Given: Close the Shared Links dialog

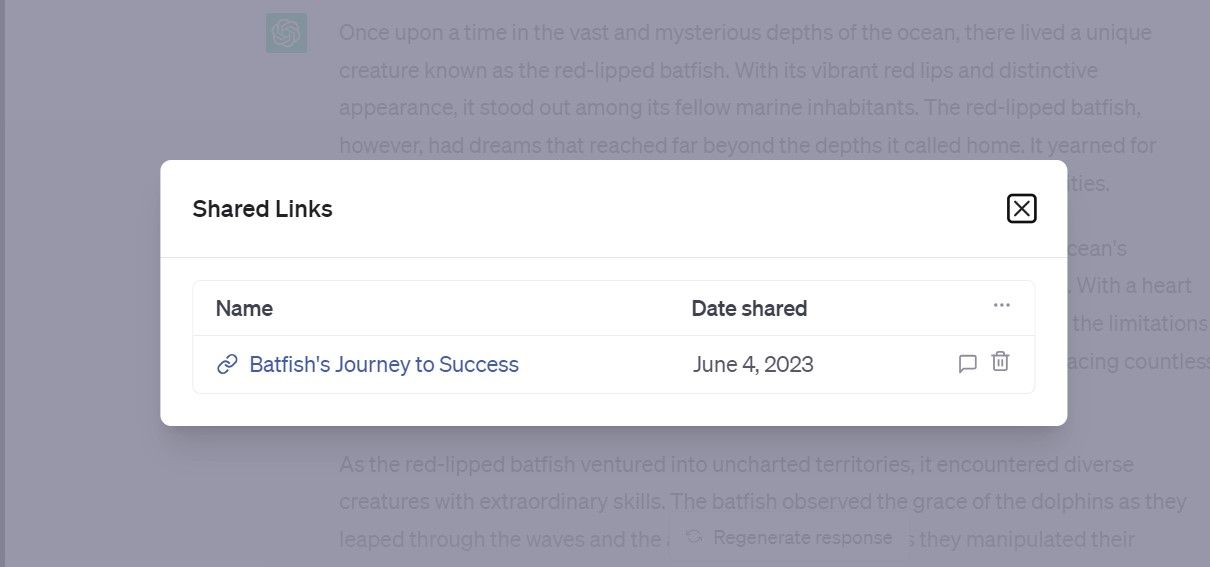Looking at the screenshot, I should point(1021,208).
